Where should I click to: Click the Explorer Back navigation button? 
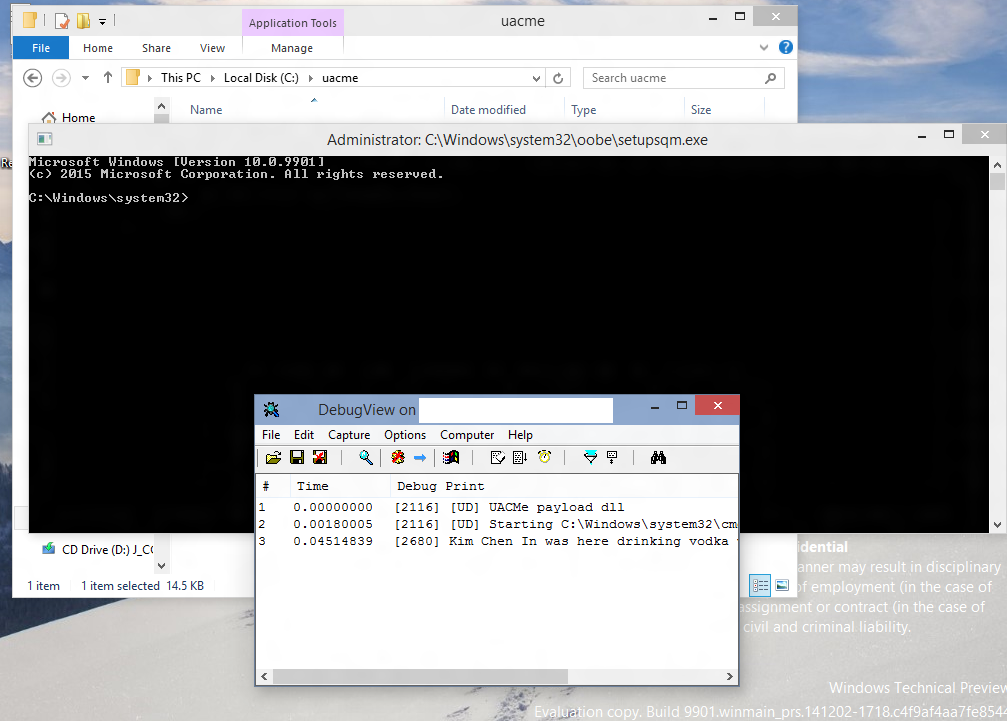(x=32, y=78)
